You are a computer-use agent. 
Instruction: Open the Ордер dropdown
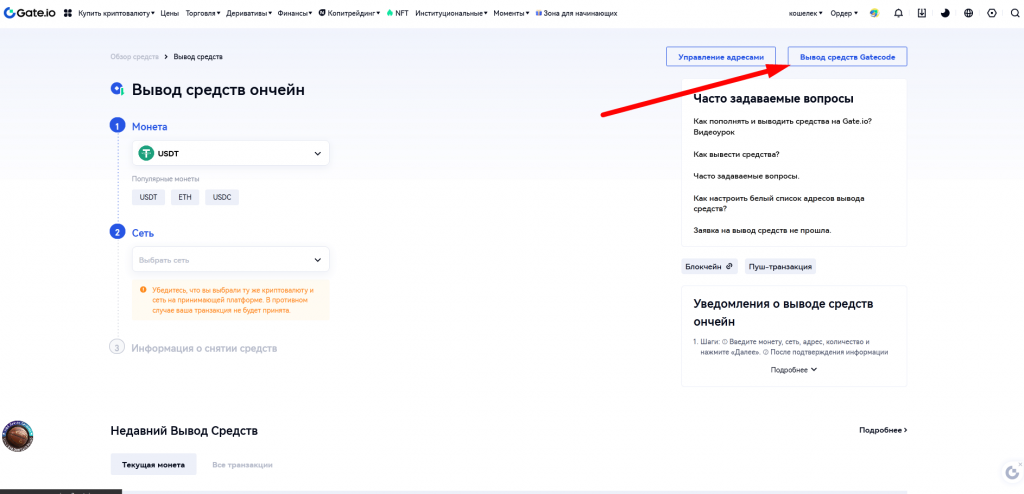point(844,13)
